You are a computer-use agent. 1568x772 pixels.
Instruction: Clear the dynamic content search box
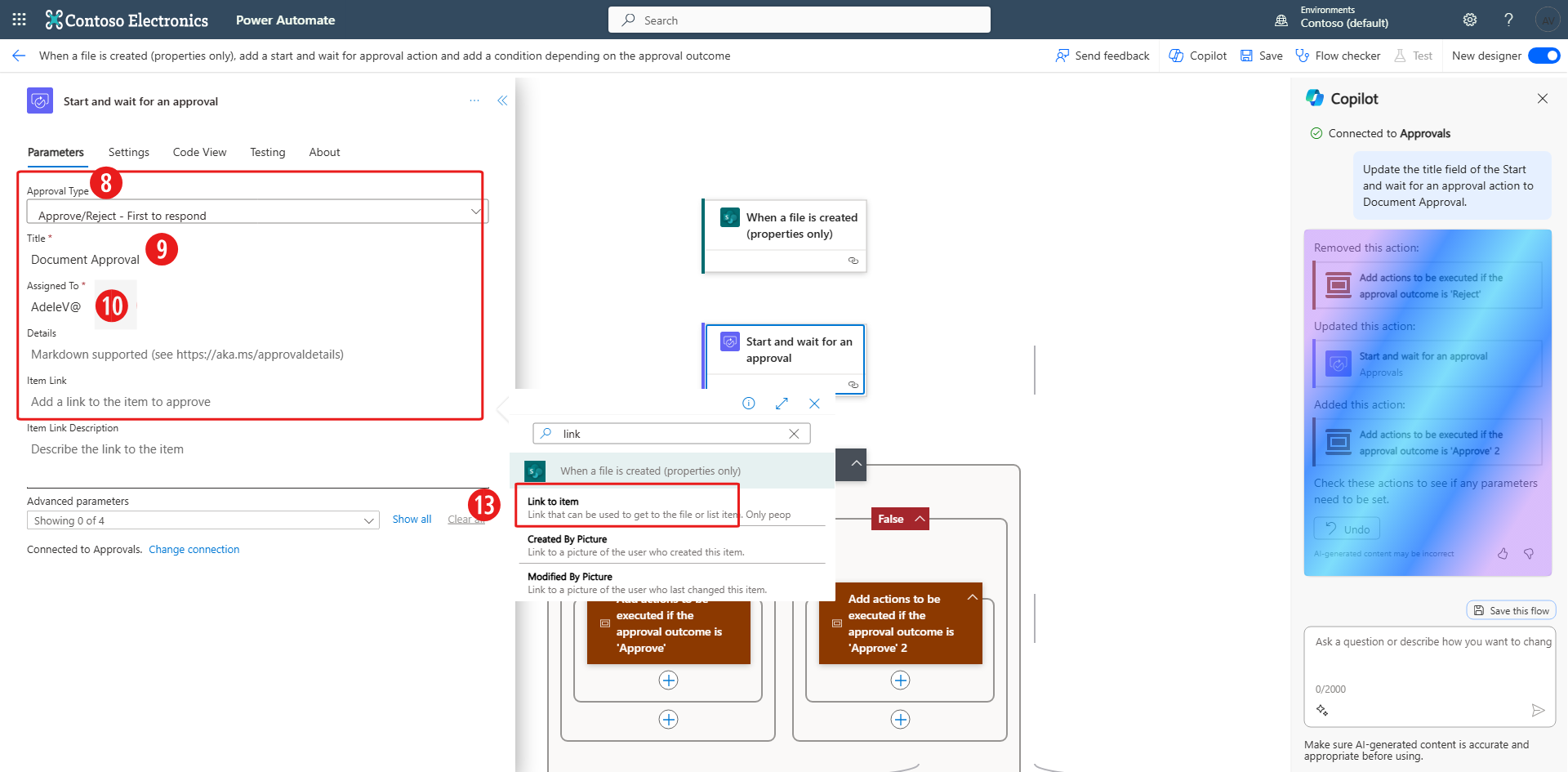point(794,434)
